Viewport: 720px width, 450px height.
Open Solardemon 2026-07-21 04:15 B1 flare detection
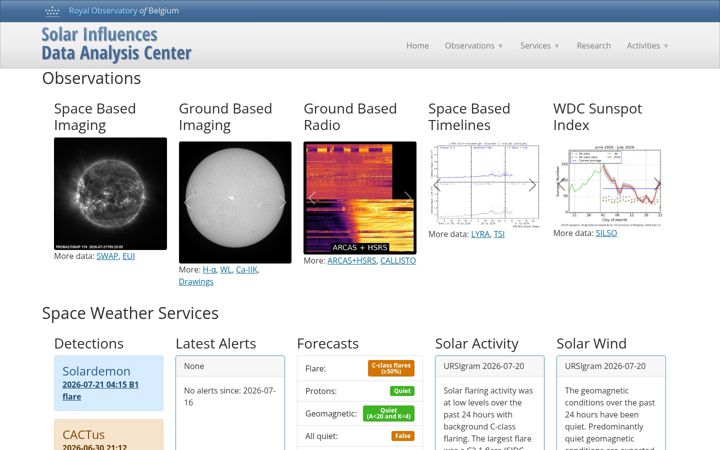pyautogui.click(x=100, y=390)
